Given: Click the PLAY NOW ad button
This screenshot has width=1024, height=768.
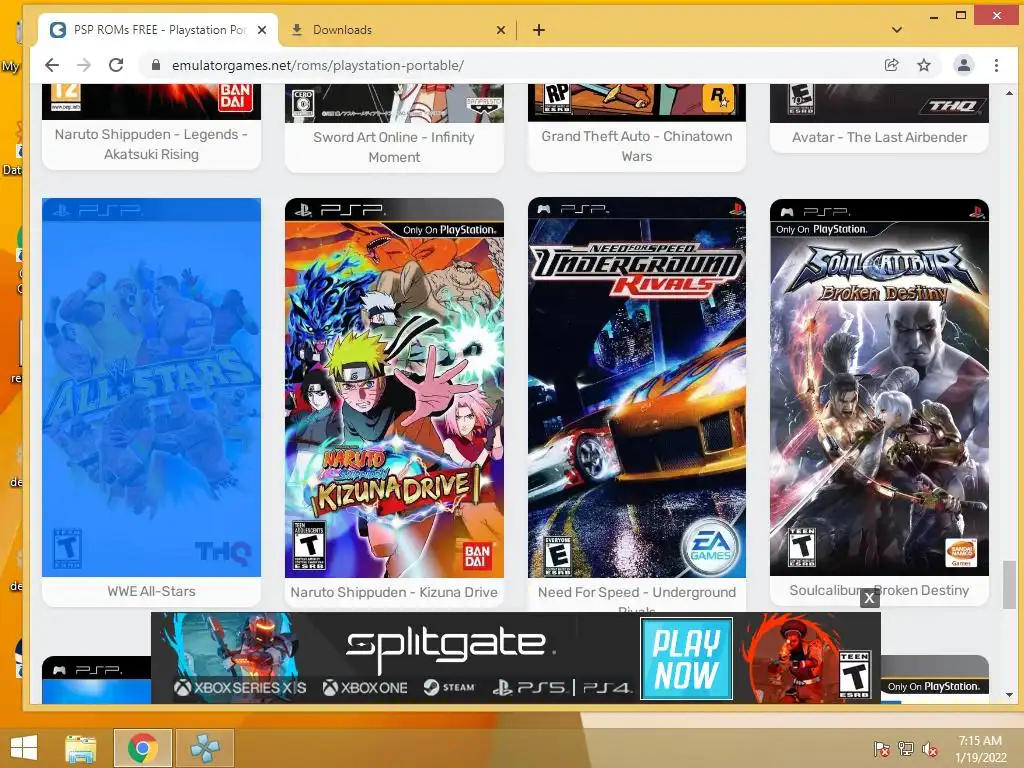Looking at the screenshot, I should 686,658.
